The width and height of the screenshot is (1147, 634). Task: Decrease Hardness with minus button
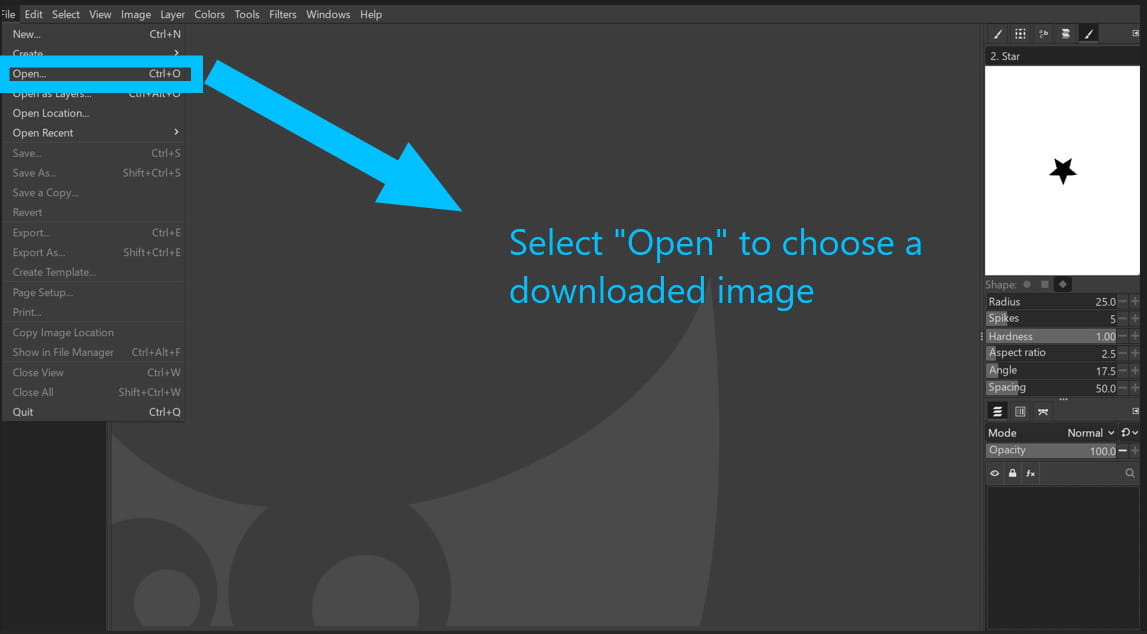tap(1123, 336)
